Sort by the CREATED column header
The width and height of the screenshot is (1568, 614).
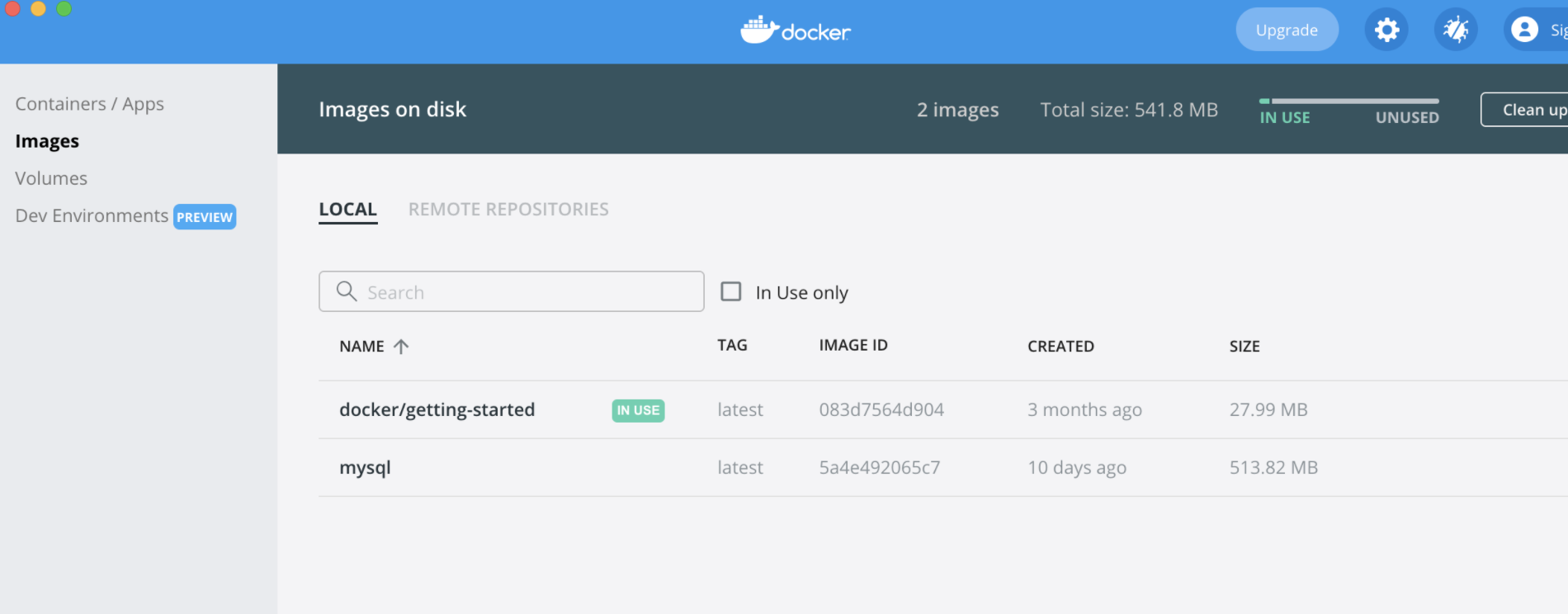[1060, 347]
